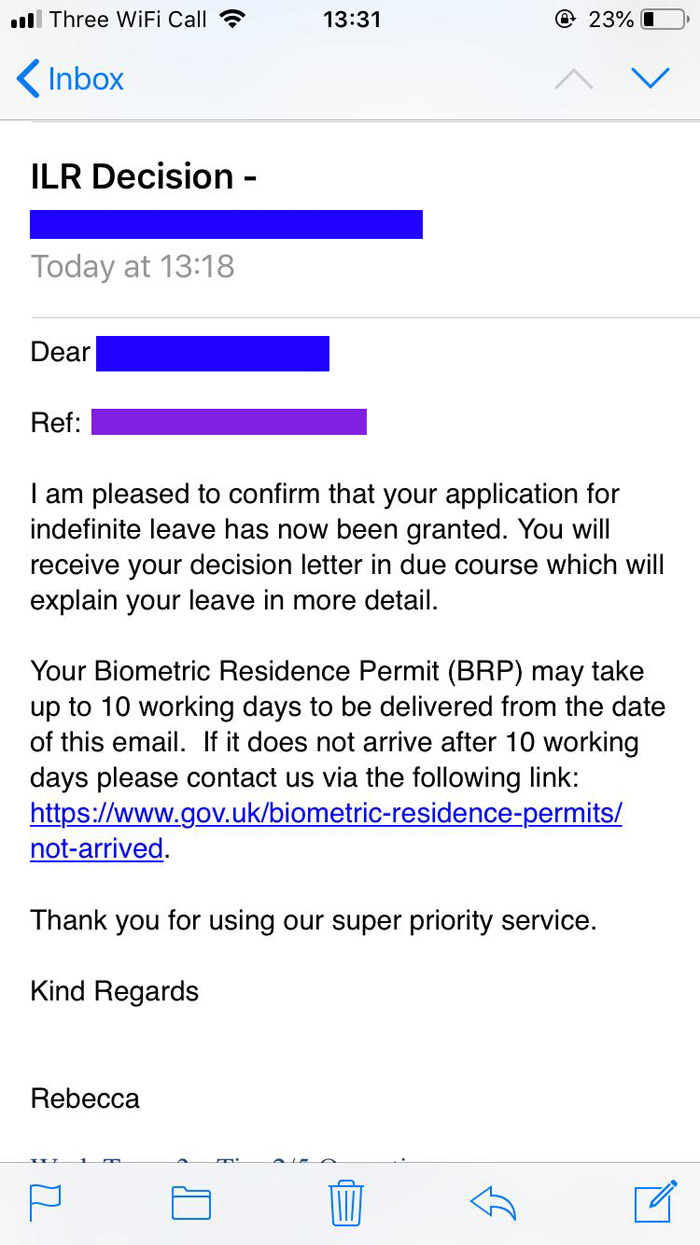Go to next message with down arrow
Screen dimensions: 700x1245
point(650,78)
